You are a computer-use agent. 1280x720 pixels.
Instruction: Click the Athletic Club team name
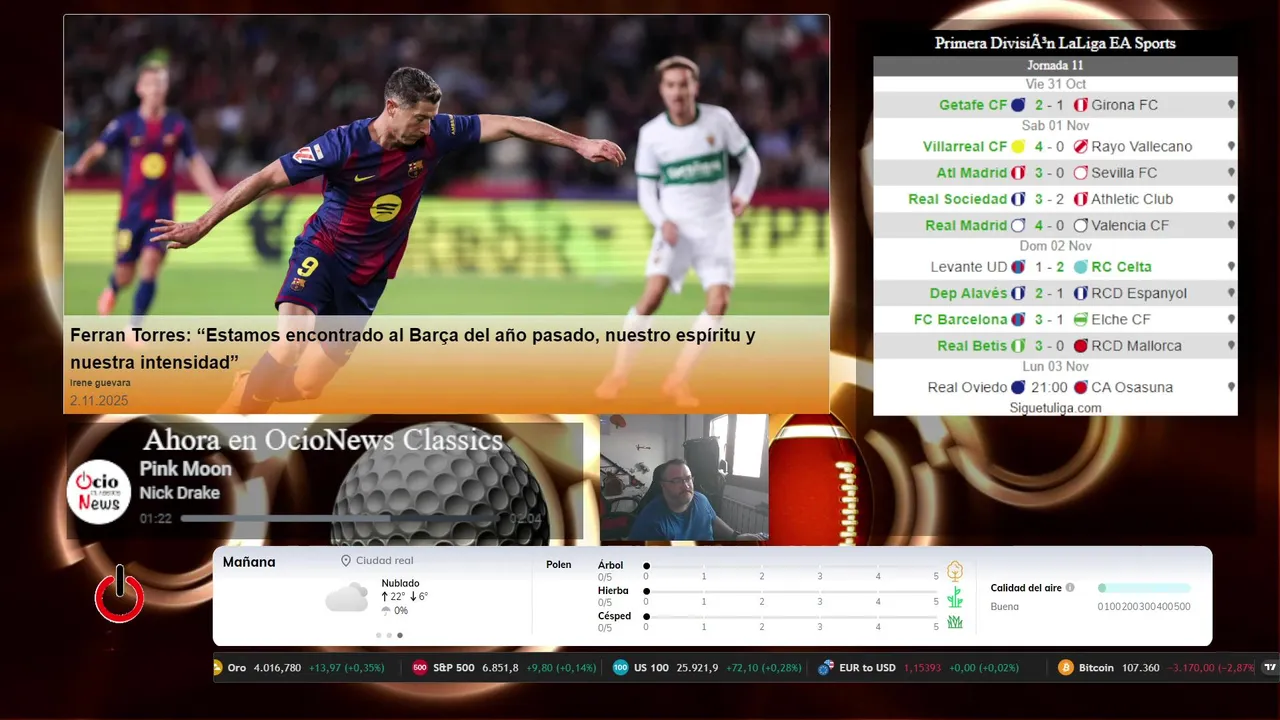[x=1132, y=199]
